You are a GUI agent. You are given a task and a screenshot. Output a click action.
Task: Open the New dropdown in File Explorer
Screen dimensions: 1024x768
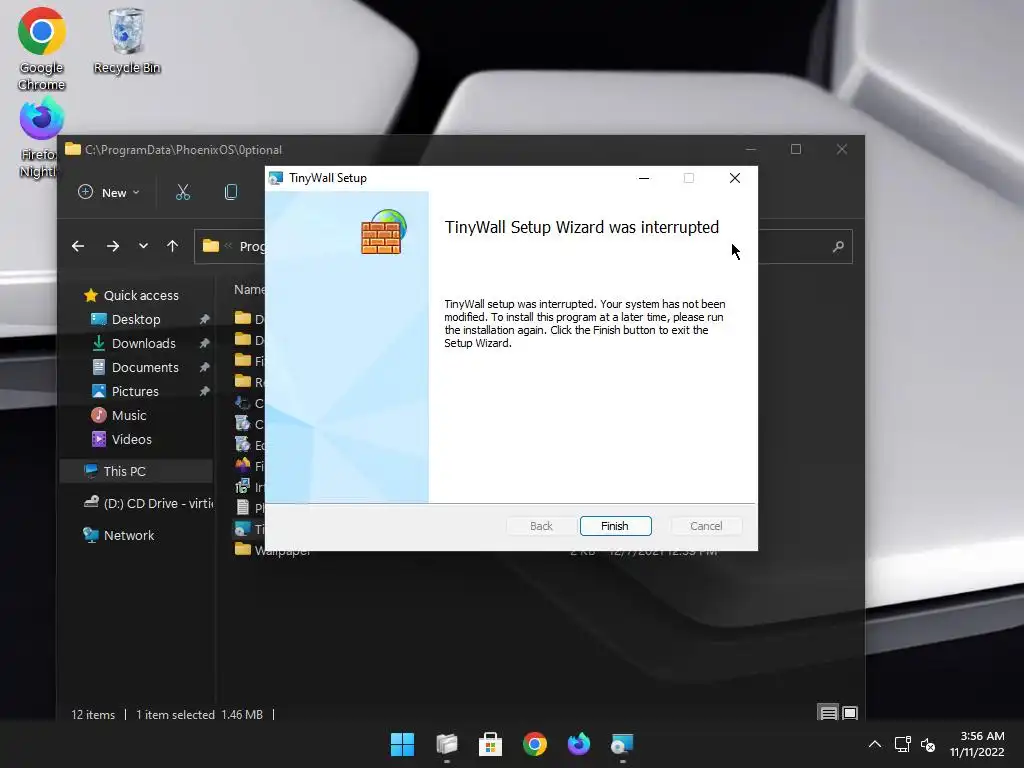[x=108, y=193]
